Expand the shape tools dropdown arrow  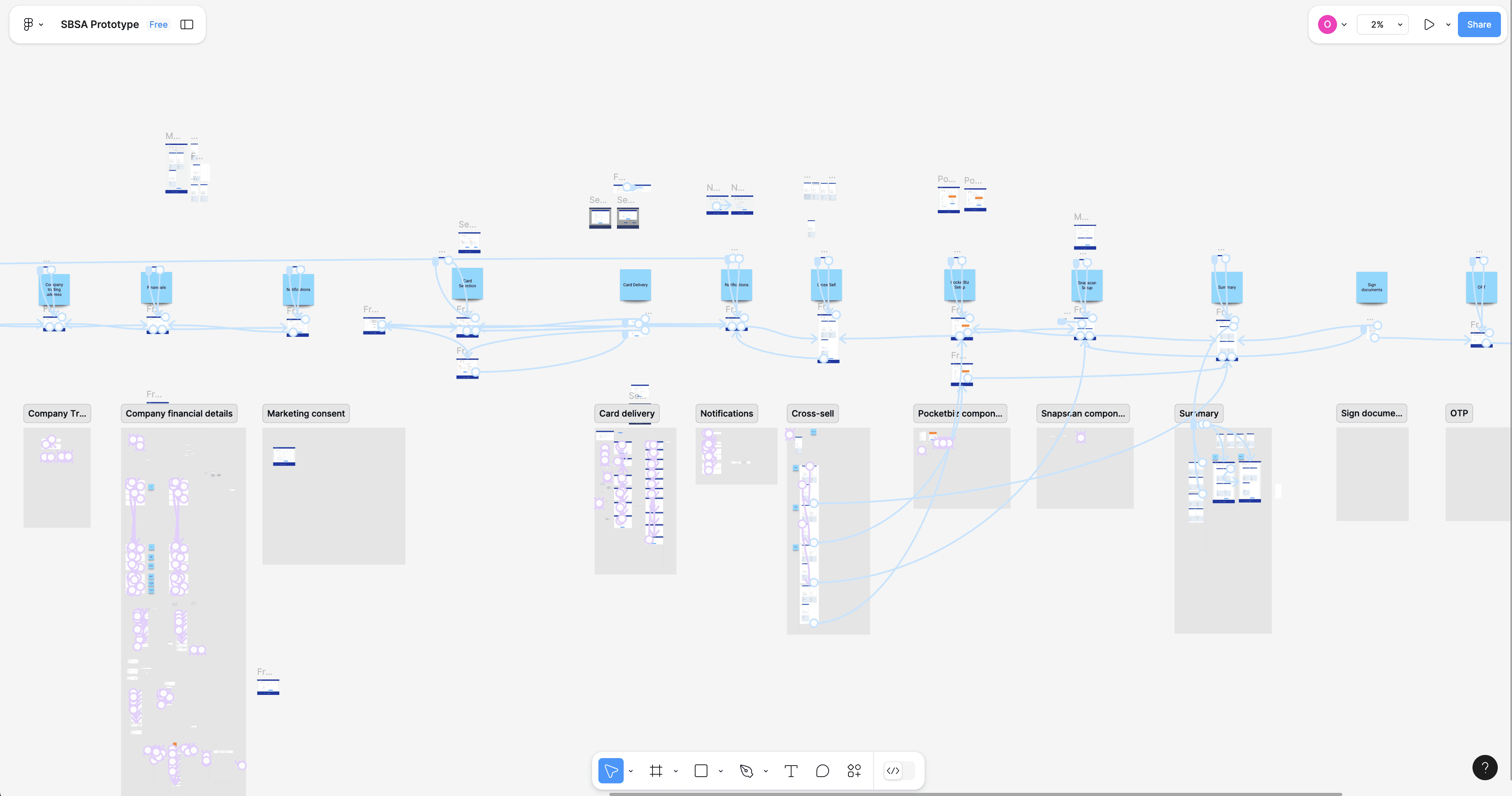click(x=721, y=772)
